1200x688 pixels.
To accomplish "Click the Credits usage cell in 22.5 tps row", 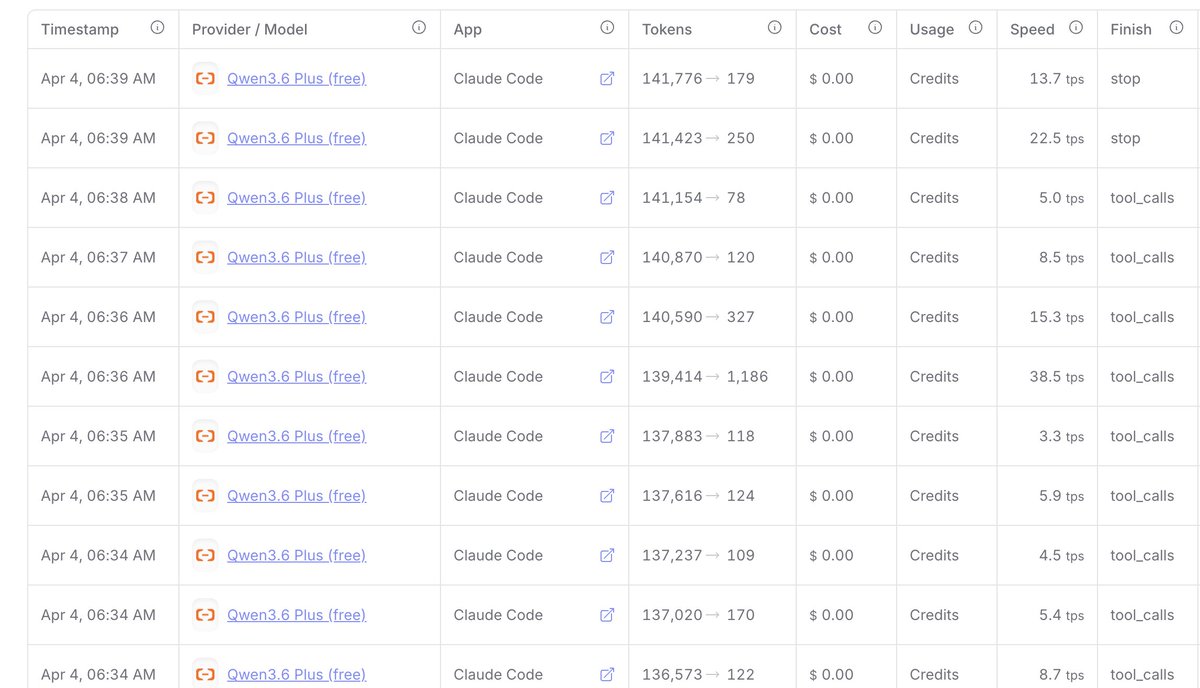I will [x=934, y=138].
